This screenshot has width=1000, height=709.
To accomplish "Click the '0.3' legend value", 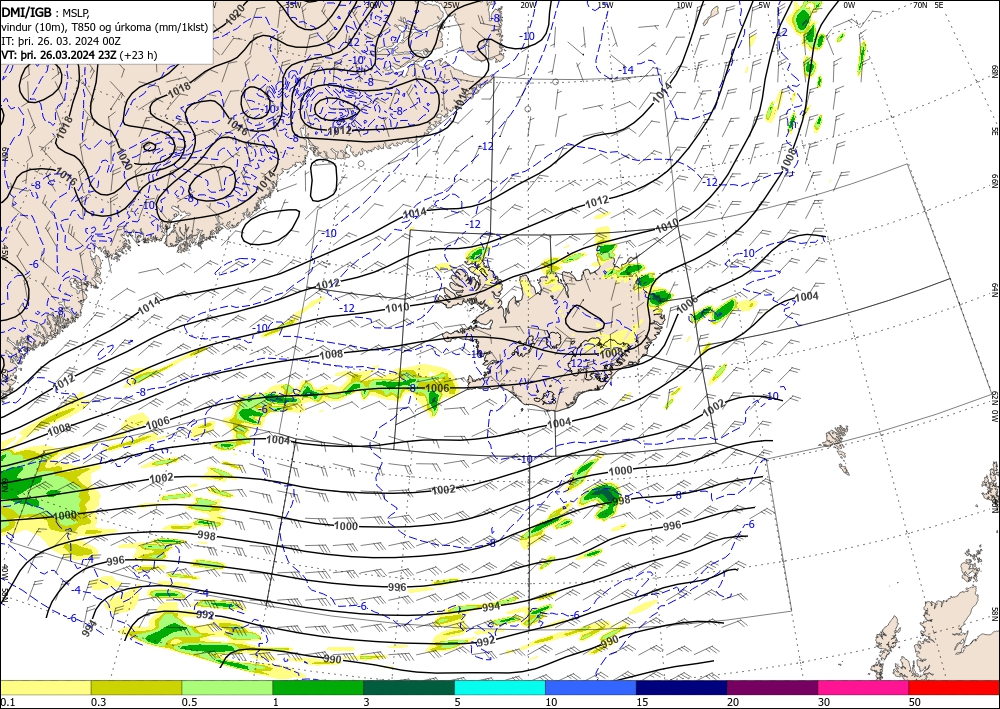I will click(98, 702).
